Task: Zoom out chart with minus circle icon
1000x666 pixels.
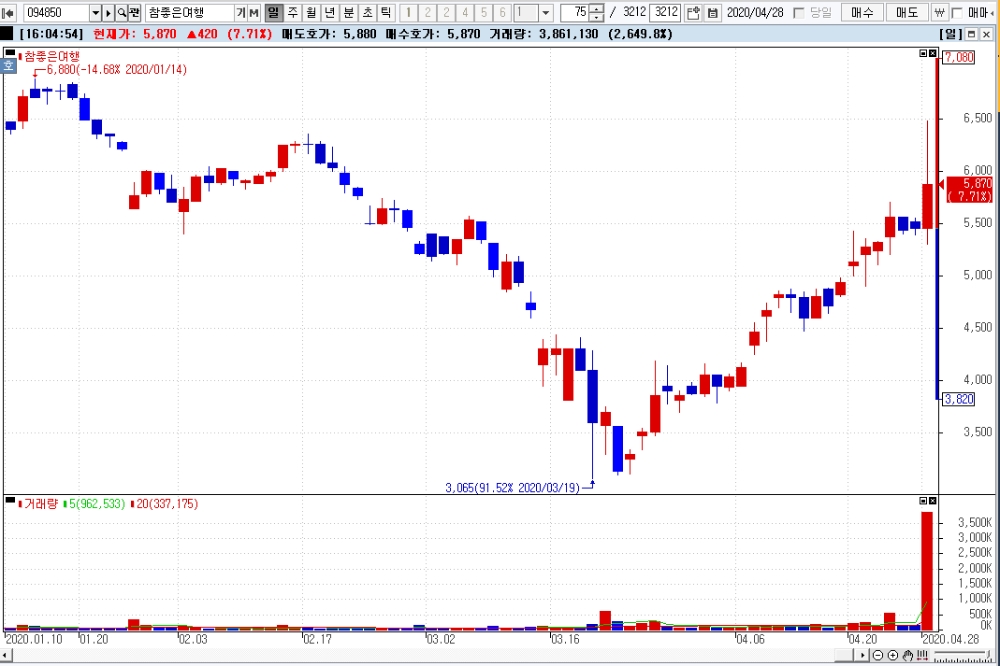Action: tap(878, 655)
